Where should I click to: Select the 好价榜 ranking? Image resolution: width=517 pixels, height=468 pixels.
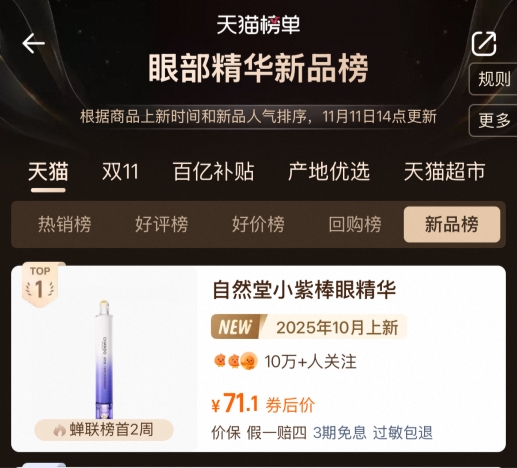(x=258, y=224)
